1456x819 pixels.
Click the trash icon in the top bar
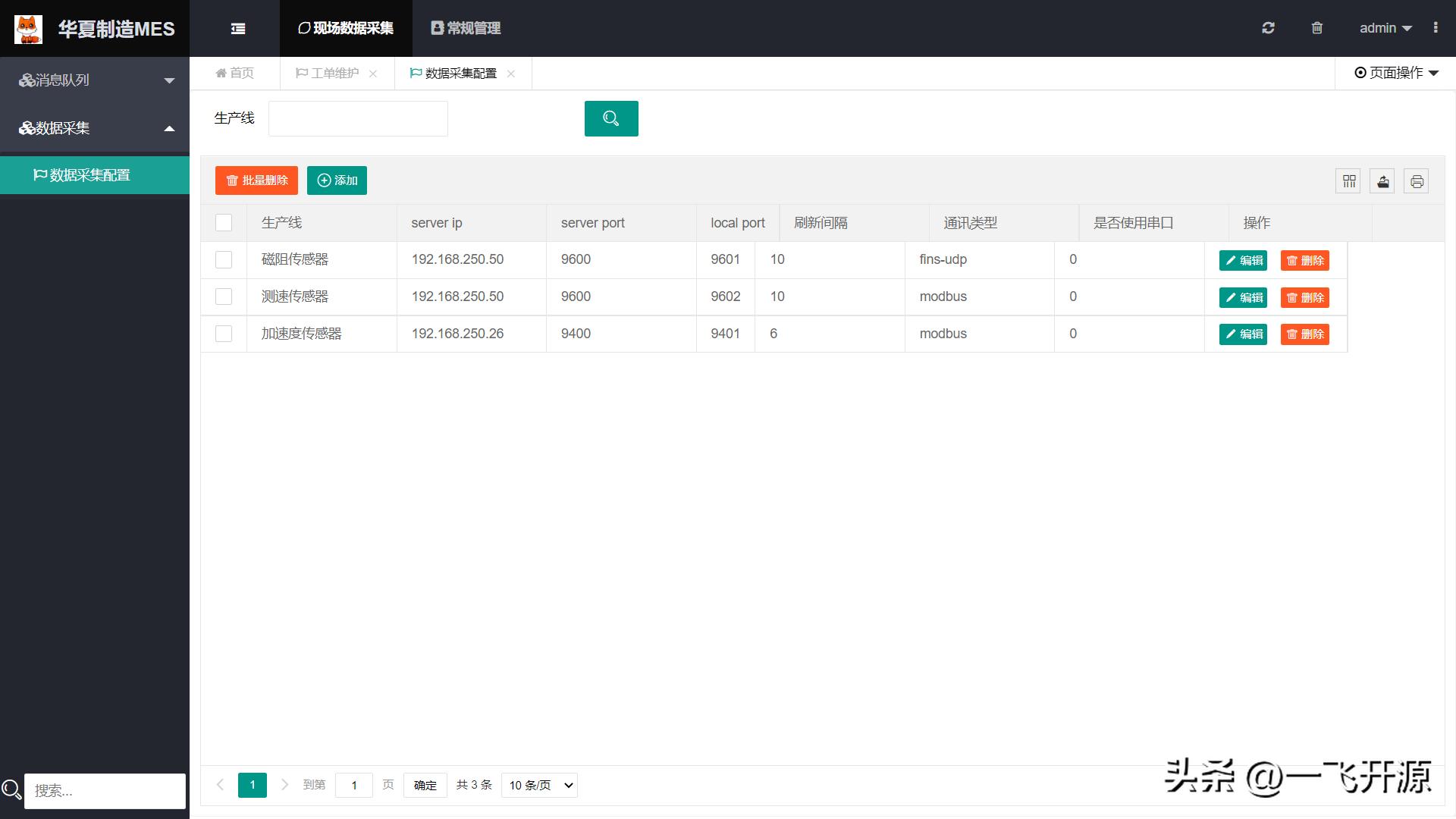[1316, 28]
